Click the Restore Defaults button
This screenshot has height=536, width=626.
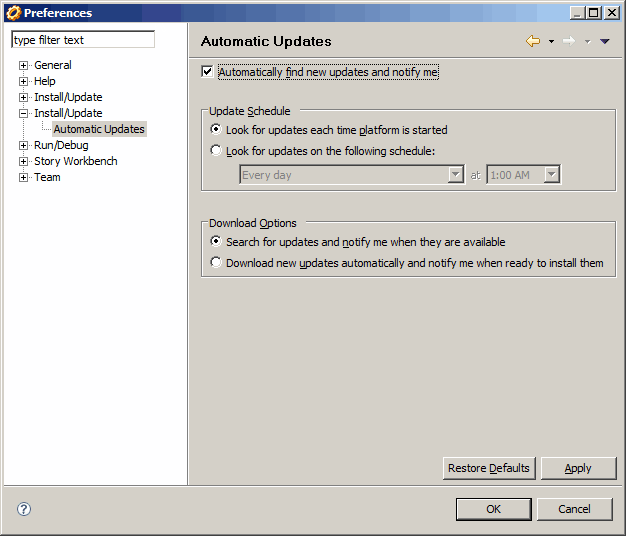tap(489, 468)
